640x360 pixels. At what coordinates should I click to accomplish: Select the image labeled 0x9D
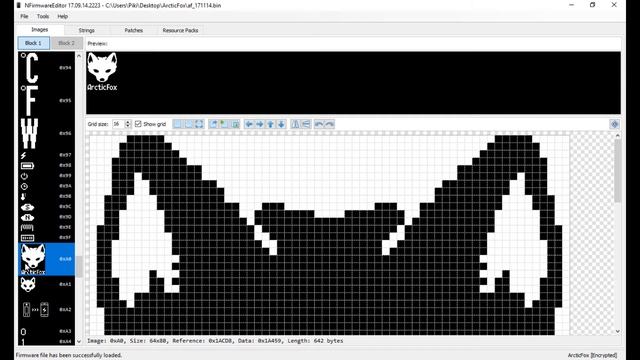pyautogui.click(x=47, y=217)
